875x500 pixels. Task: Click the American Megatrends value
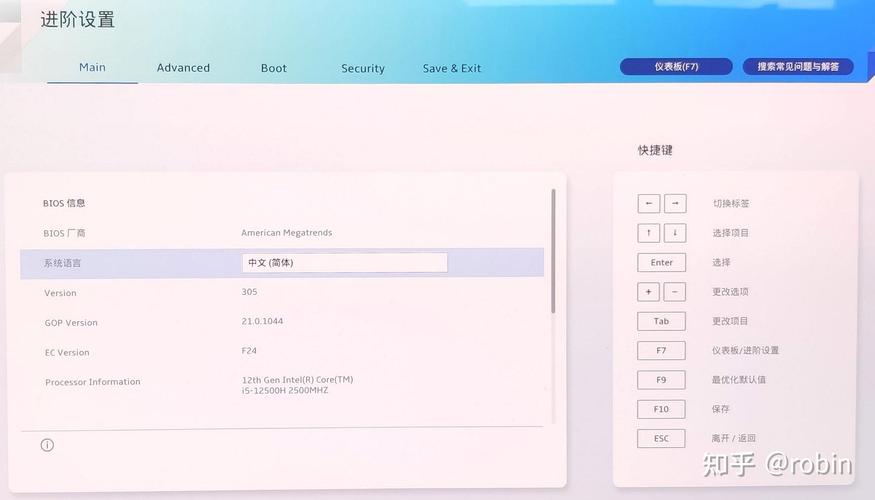click(286, 233)
